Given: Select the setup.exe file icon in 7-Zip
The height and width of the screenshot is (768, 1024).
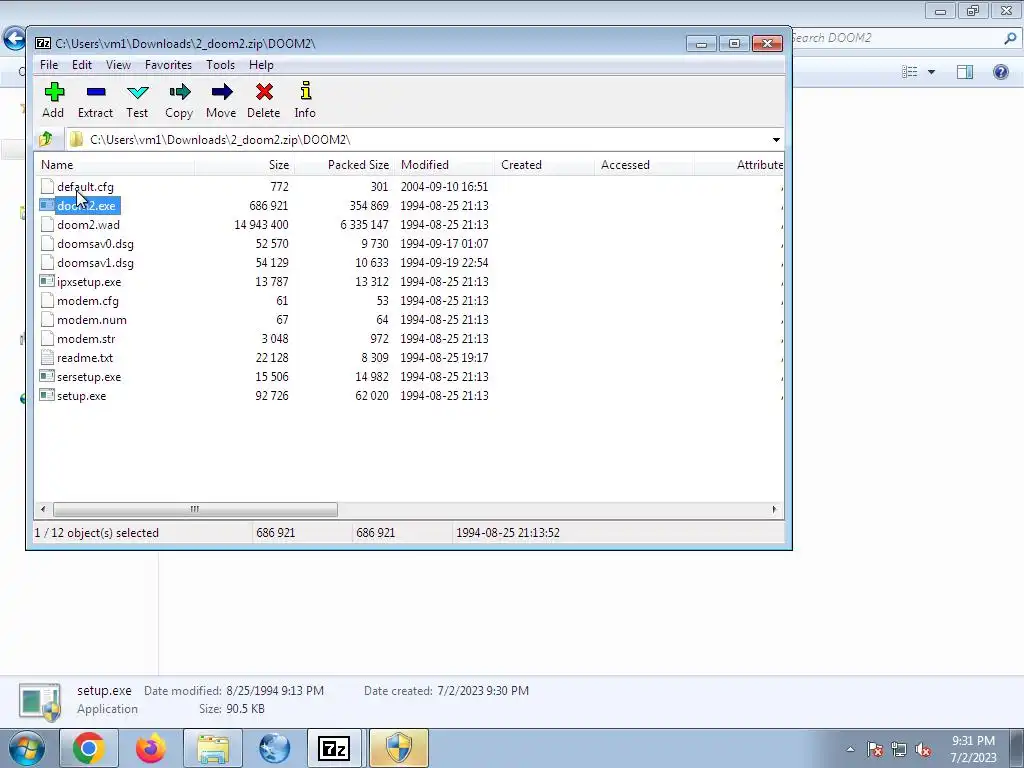Looking at the screenshot, I should pyautogui.click(x=47, y=396).
